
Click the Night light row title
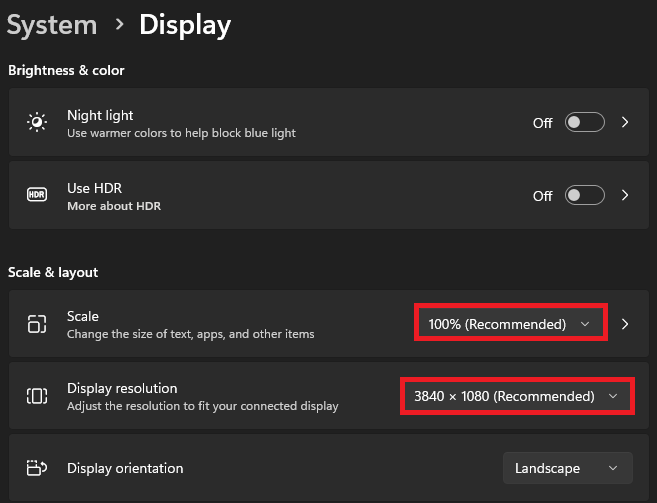100,115
